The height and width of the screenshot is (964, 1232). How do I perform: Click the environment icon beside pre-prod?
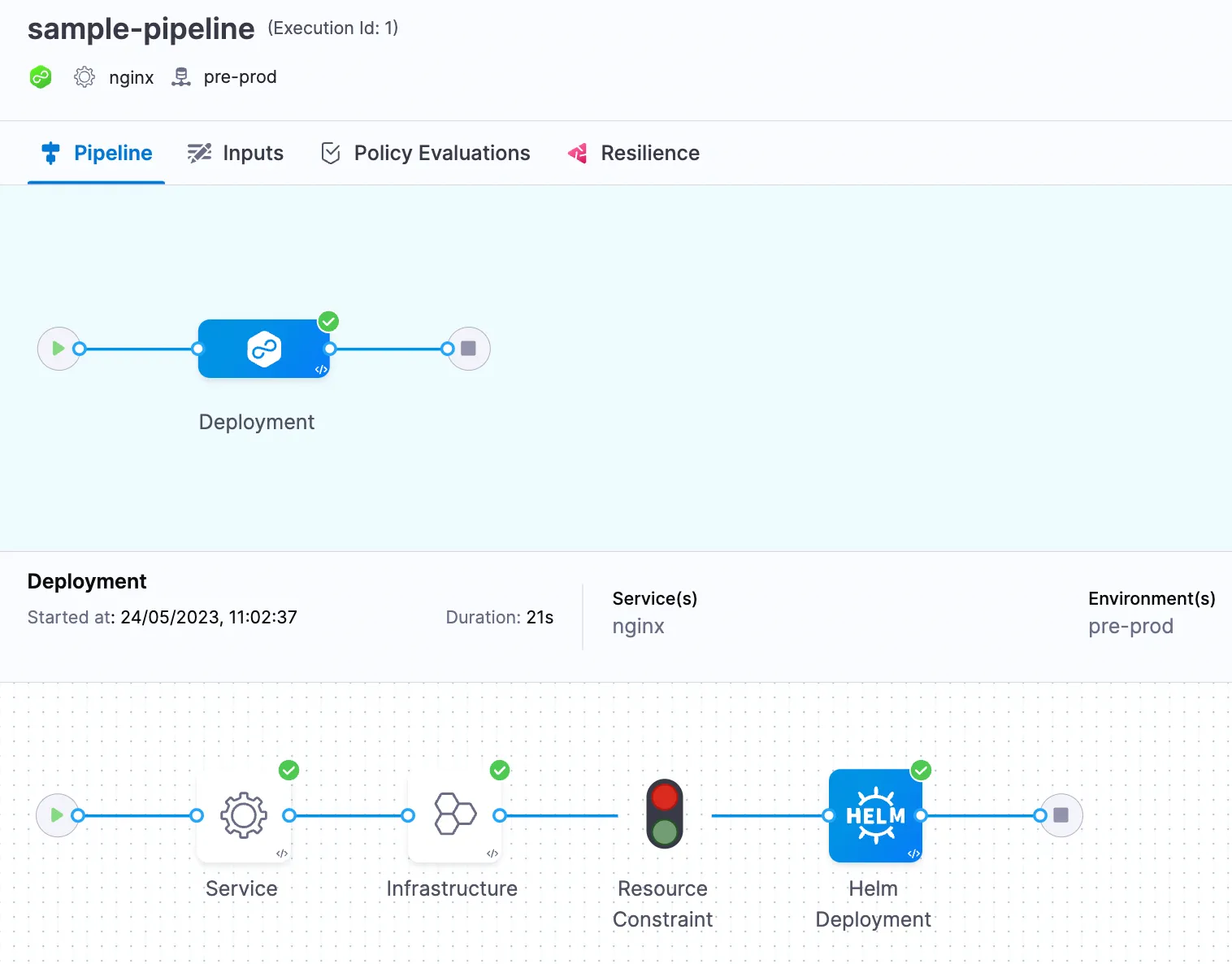[181, 77]
